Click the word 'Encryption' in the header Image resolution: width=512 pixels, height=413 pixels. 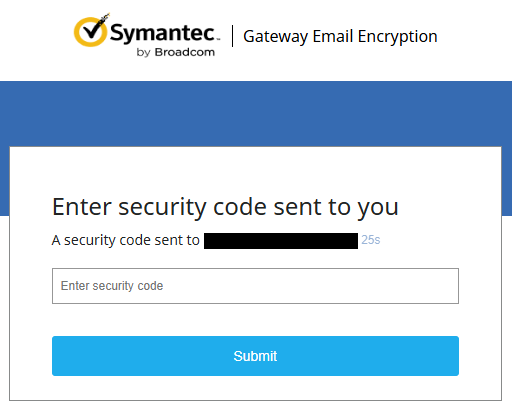point(397,37)
